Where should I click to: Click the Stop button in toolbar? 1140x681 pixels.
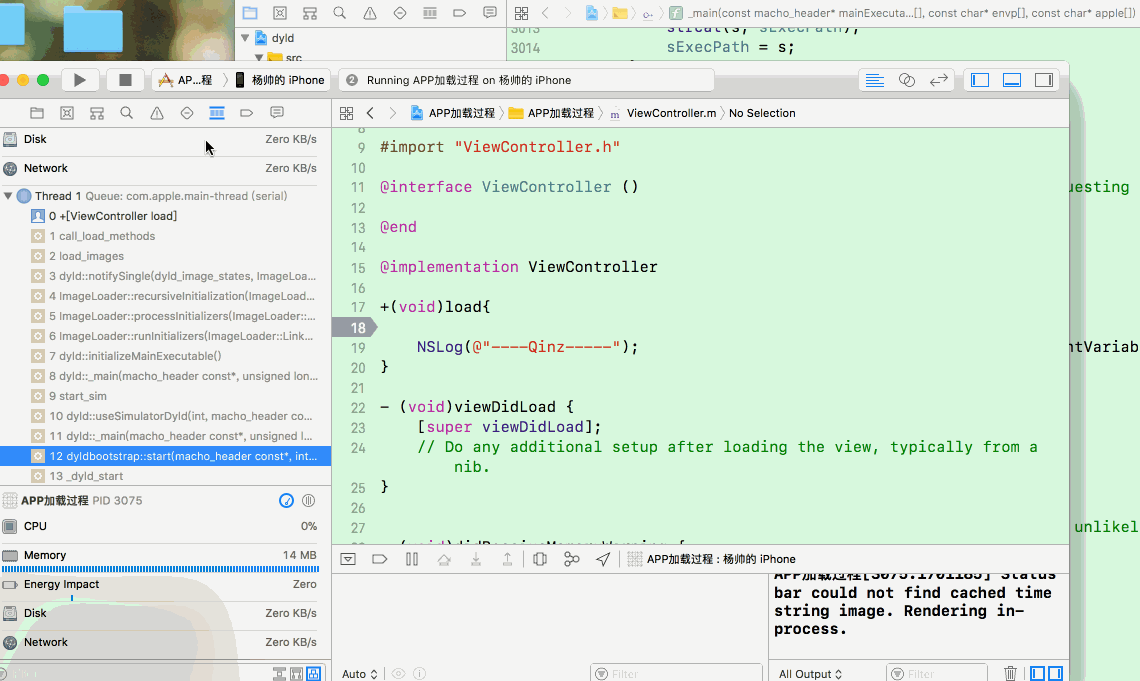pos(125,80)
